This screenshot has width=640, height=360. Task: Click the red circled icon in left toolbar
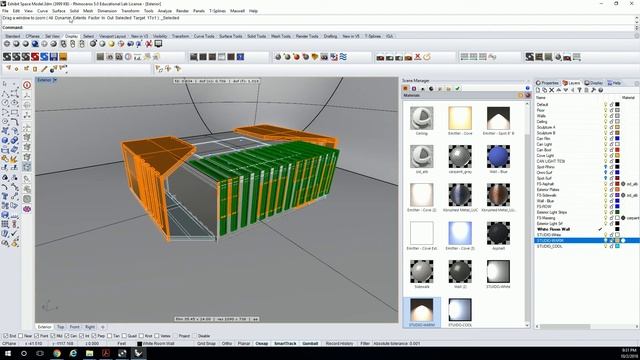pyautogui.click(x=27, y=85)
